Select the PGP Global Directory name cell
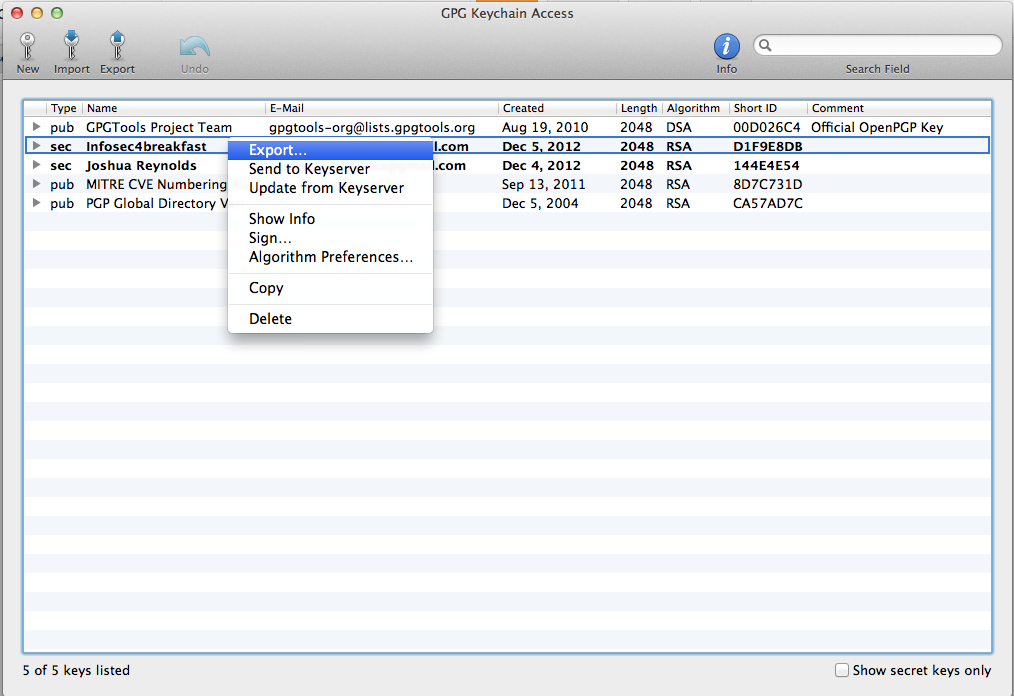1014x696 pixels. click(x=156, y=204)
